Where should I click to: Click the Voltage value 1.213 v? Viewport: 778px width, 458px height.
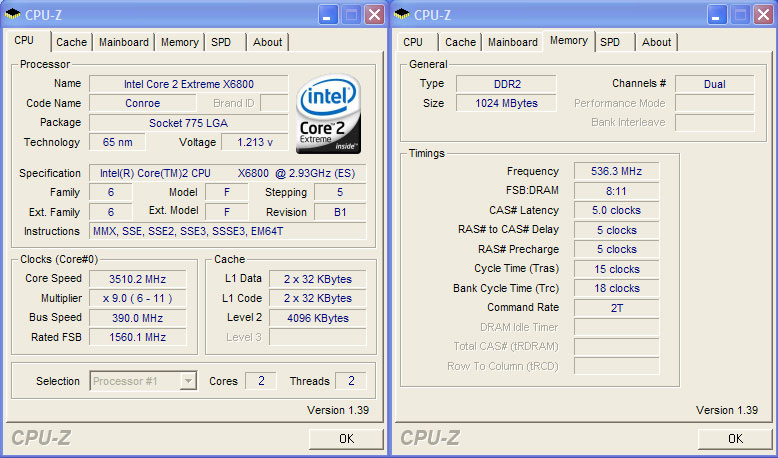pyautogui.click(x=255, y=142)
